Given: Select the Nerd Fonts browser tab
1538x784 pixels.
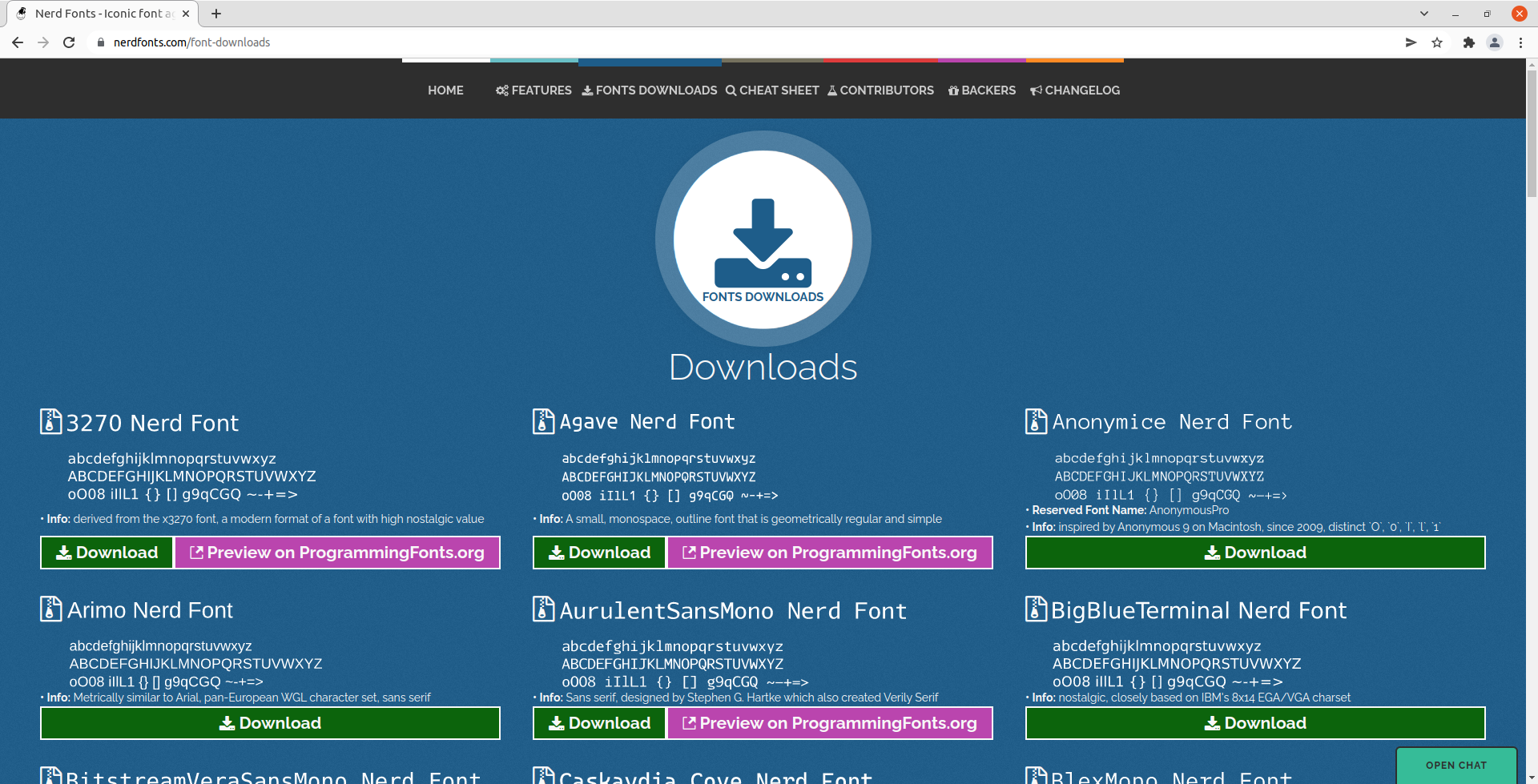Looking at the screenshot, I should (x=103, y=14).
